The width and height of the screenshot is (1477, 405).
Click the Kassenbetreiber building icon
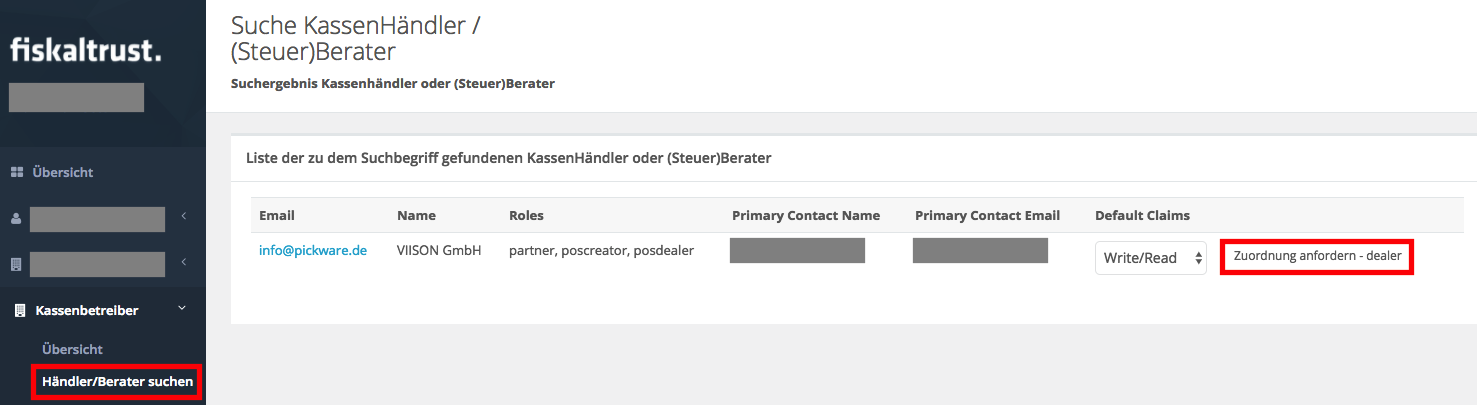click(x=19, y=310)
